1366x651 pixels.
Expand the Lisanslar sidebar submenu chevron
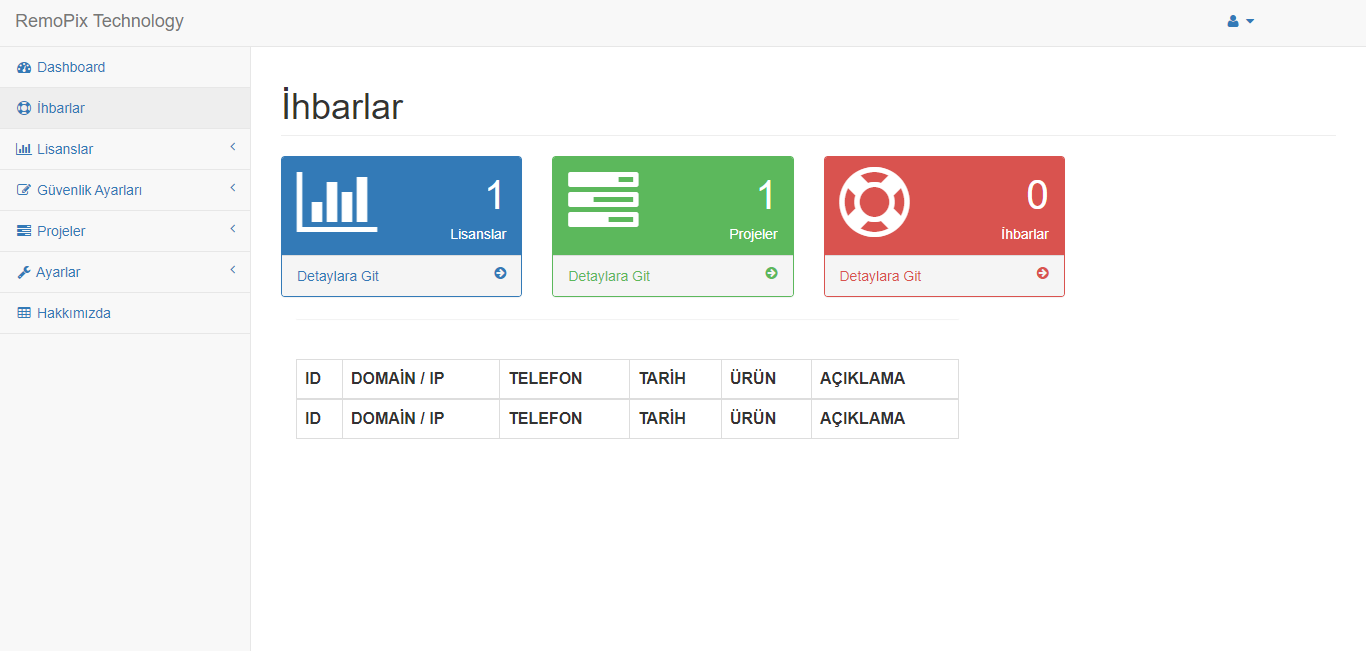[x=232, y=148]
